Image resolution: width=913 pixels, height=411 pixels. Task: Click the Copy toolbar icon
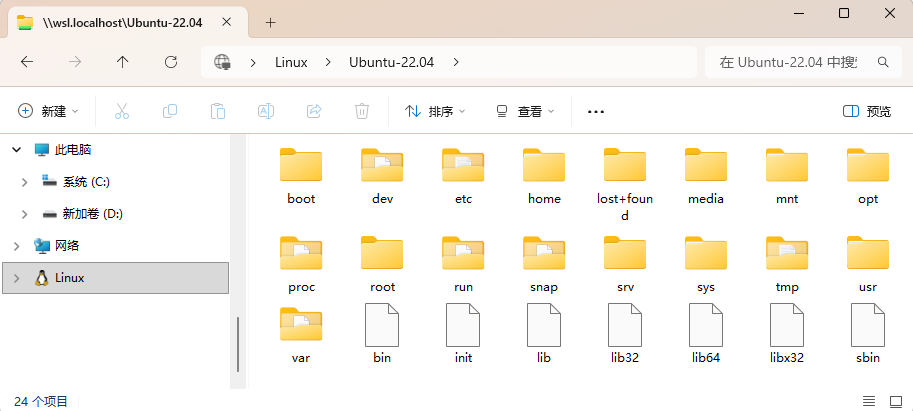tap(170, 111)
